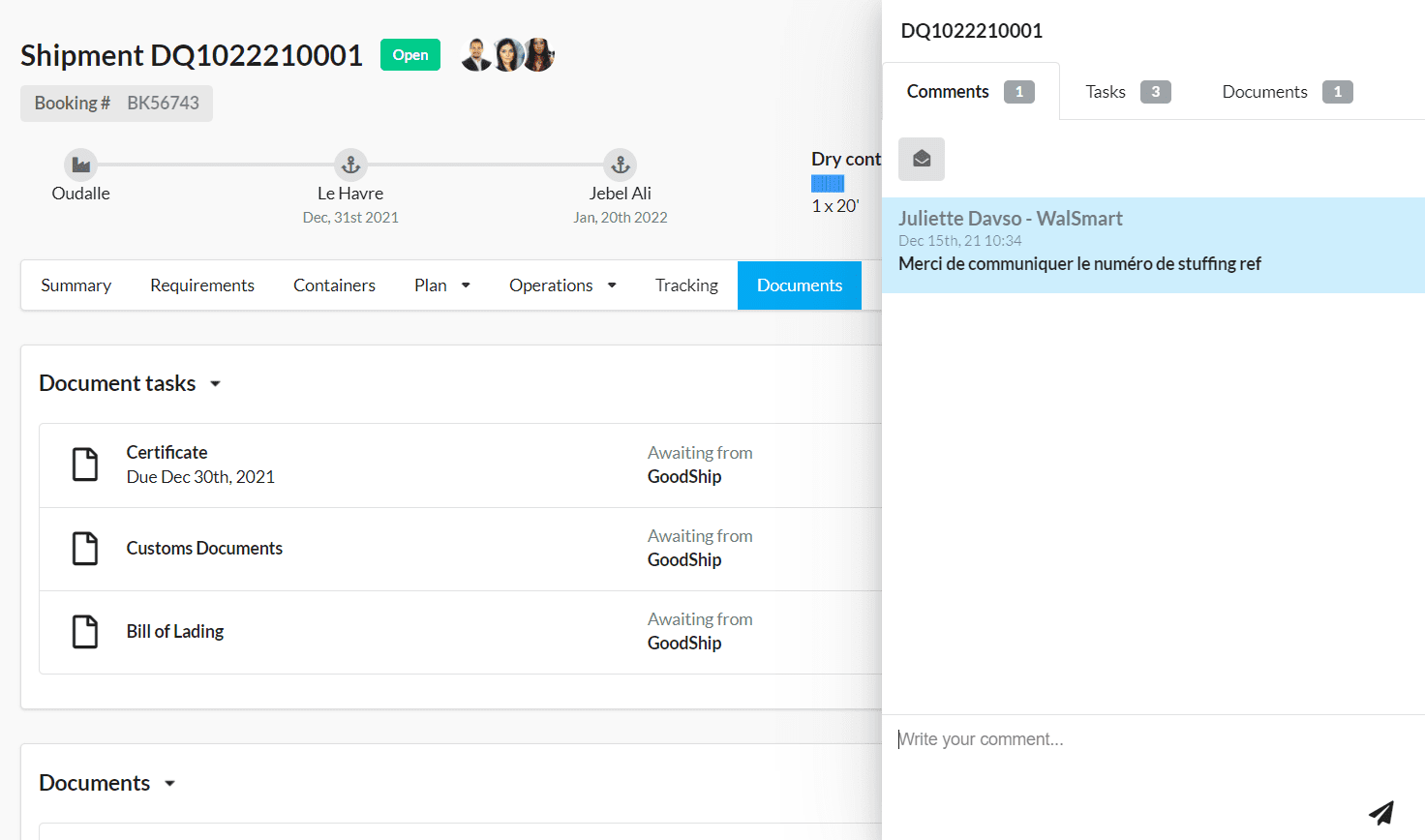Click the Jan, 20th 2022 date
The image size is (1425, 840).
click(621, 218)
